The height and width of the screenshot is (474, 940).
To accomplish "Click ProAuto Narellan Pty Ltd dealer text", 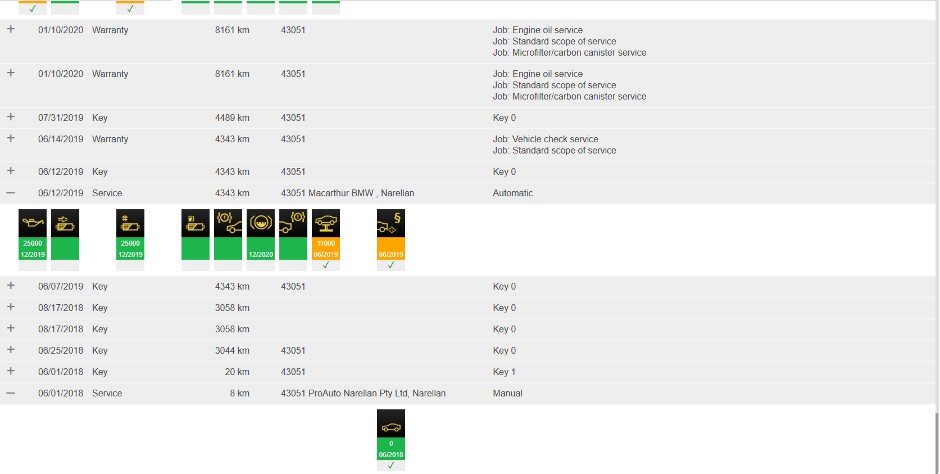I will click(376, 393).
